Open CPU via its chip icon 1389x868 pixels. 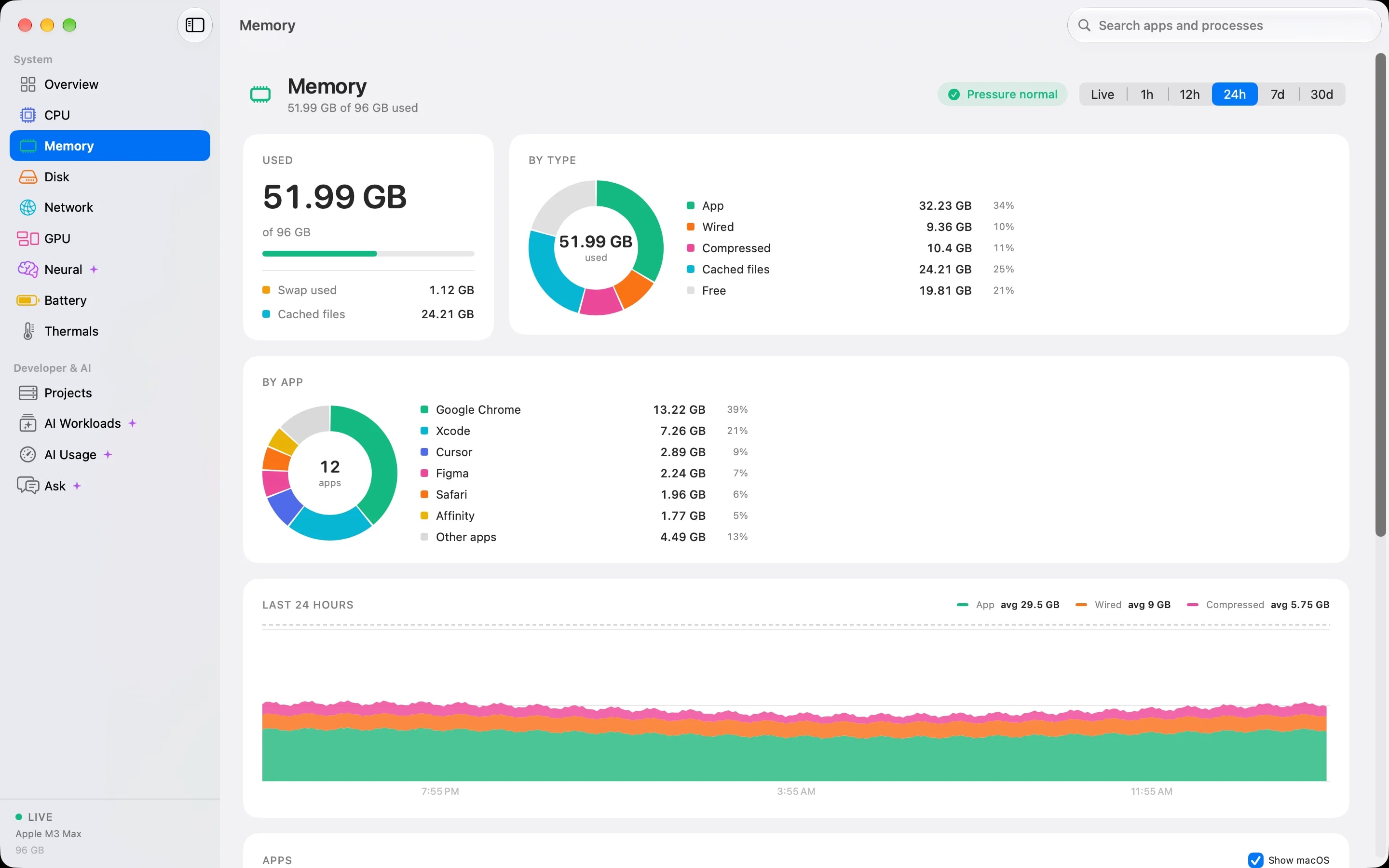coord(27,115)
